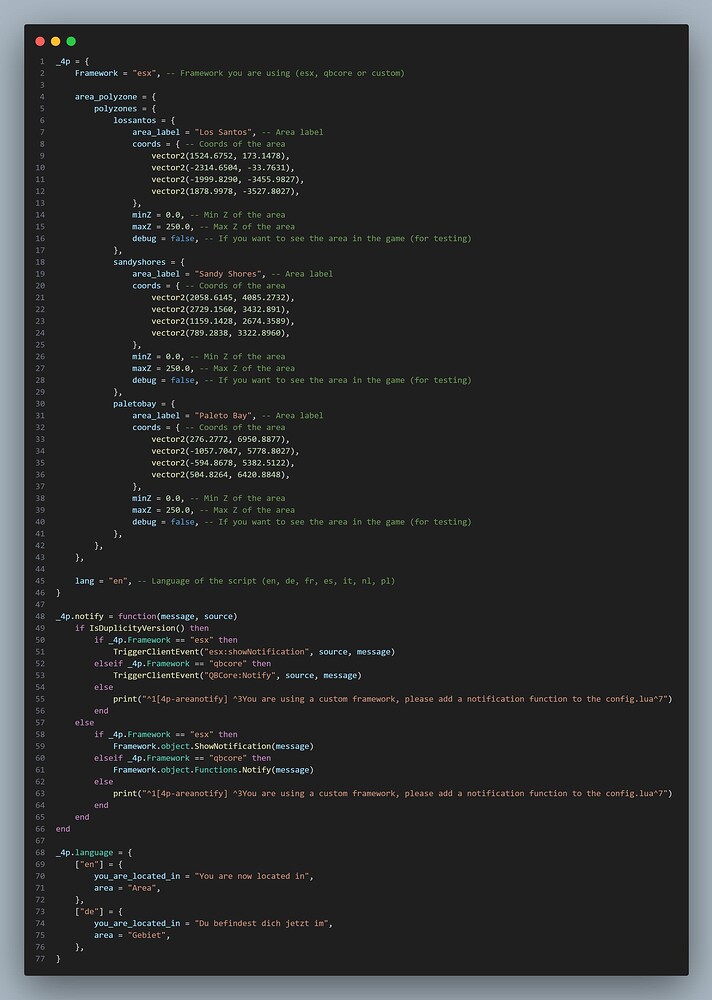712x1000 pixels.
Task: Click the IsDuplicityVersion() call
Action: pos(137,628)
